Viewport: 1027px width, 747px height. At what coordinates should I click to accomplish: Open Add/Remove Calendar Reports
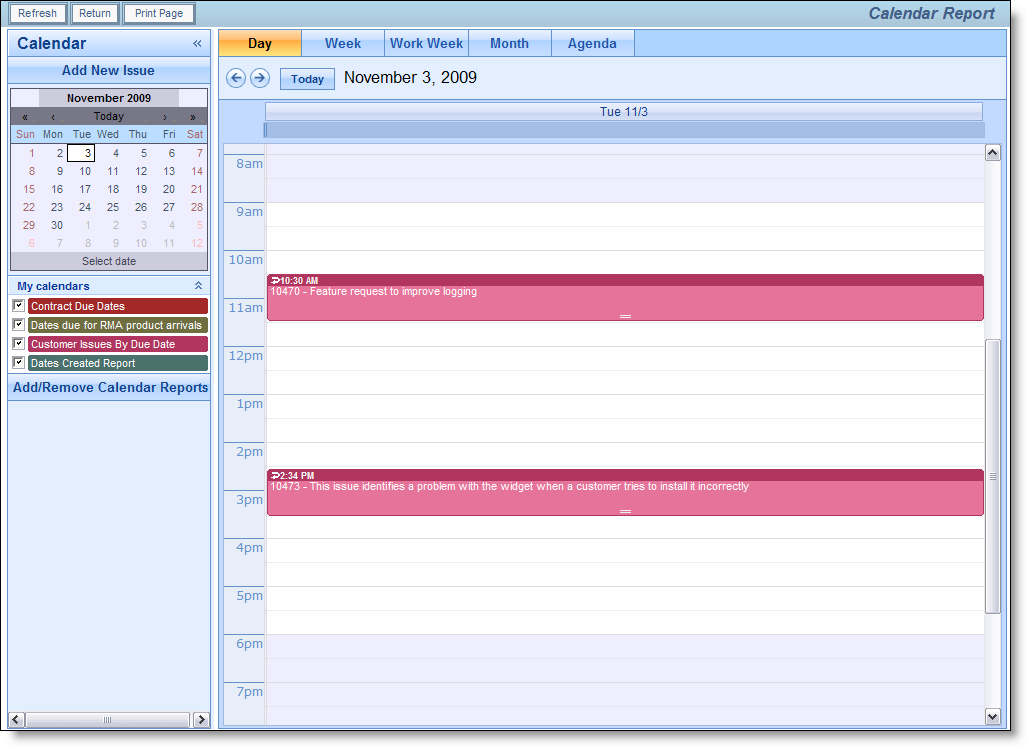(111, 388)
